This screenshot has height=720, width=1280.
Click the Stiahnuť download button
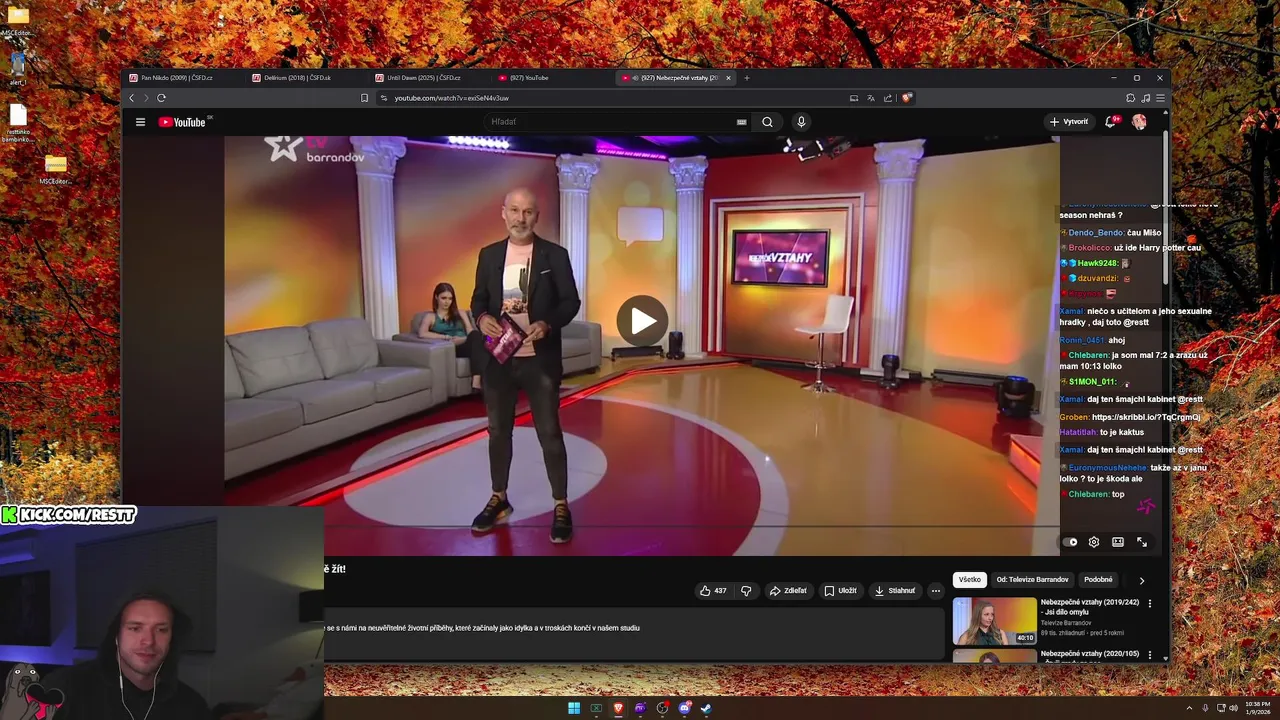click(x=895, y=591)
